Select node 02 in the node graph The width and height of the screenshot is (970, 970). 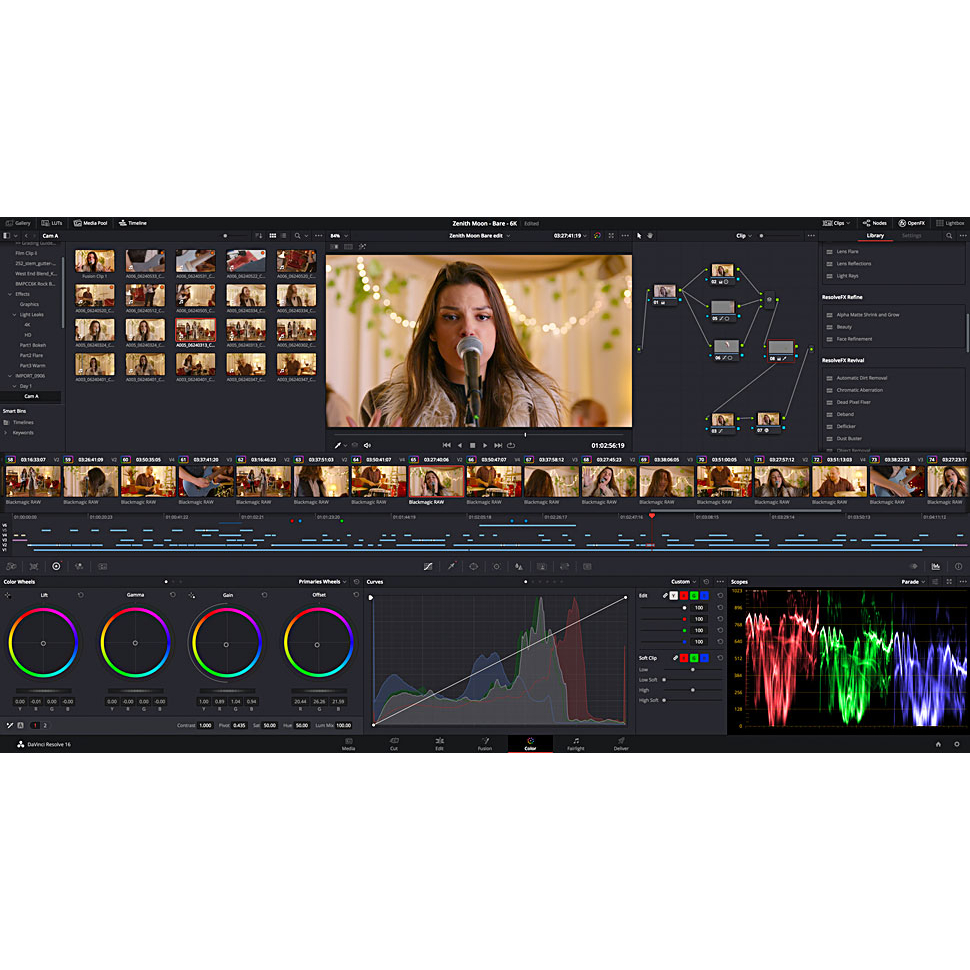click(722, 273)
